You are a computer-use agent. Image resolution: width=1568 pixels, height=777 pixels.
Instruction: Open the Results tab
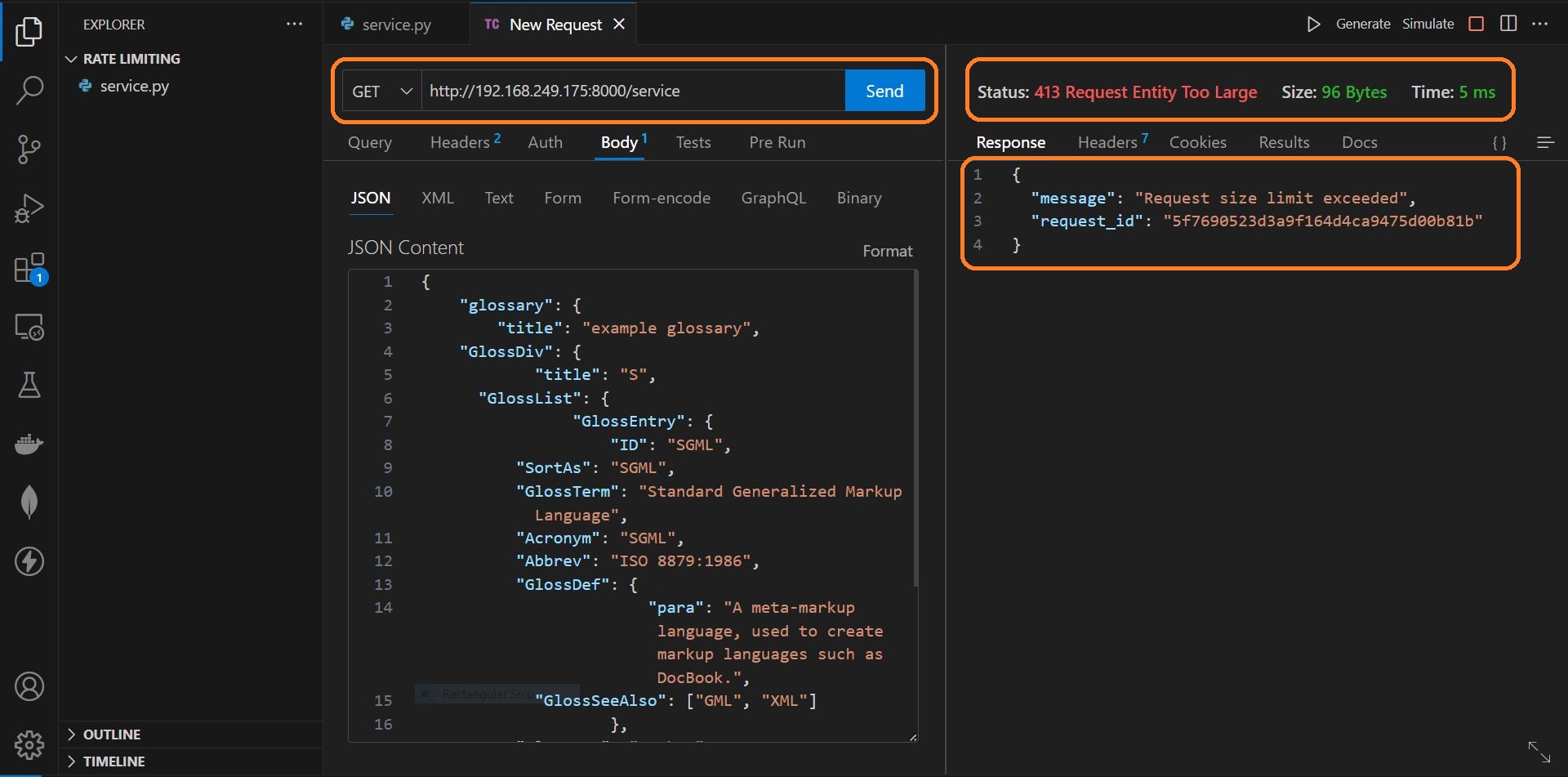(x=1284, y=142)
